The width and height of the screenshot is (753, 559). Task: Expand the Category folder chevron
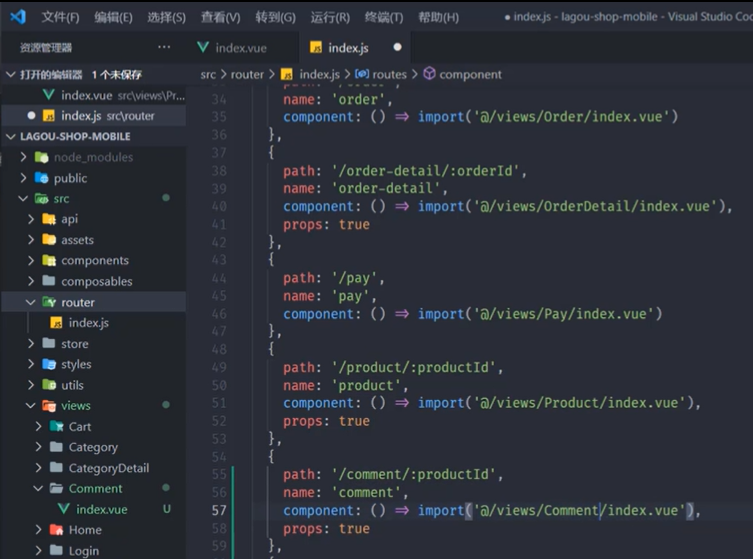[38, 447]
